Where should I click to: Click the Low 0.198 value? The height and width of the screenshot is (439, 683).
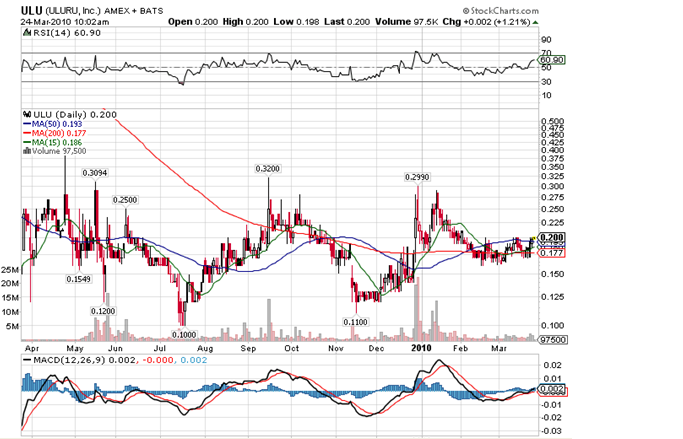click(296, 22)
